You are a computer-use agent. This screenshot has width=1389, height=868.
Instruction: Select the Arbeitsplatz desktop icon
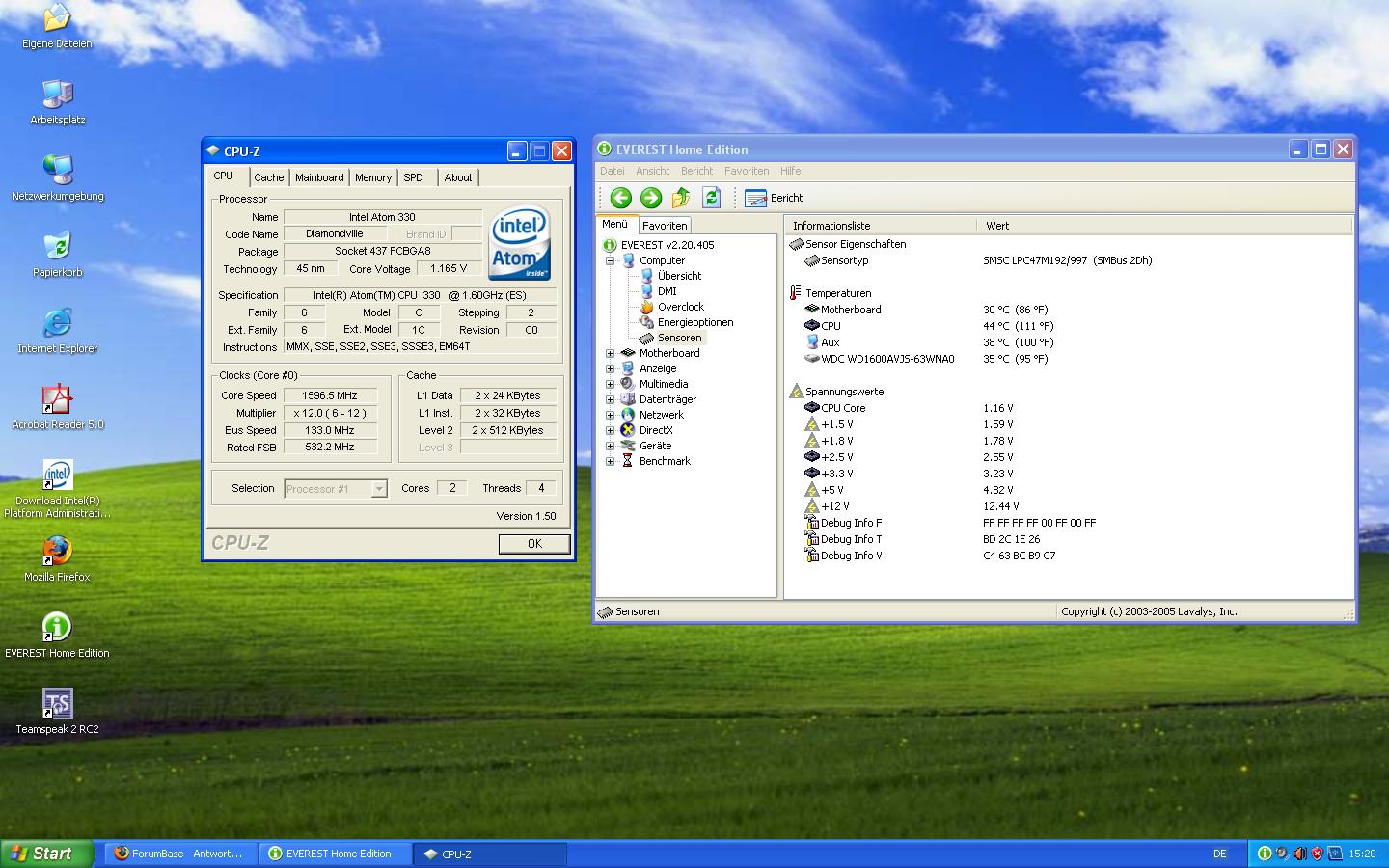57,102
